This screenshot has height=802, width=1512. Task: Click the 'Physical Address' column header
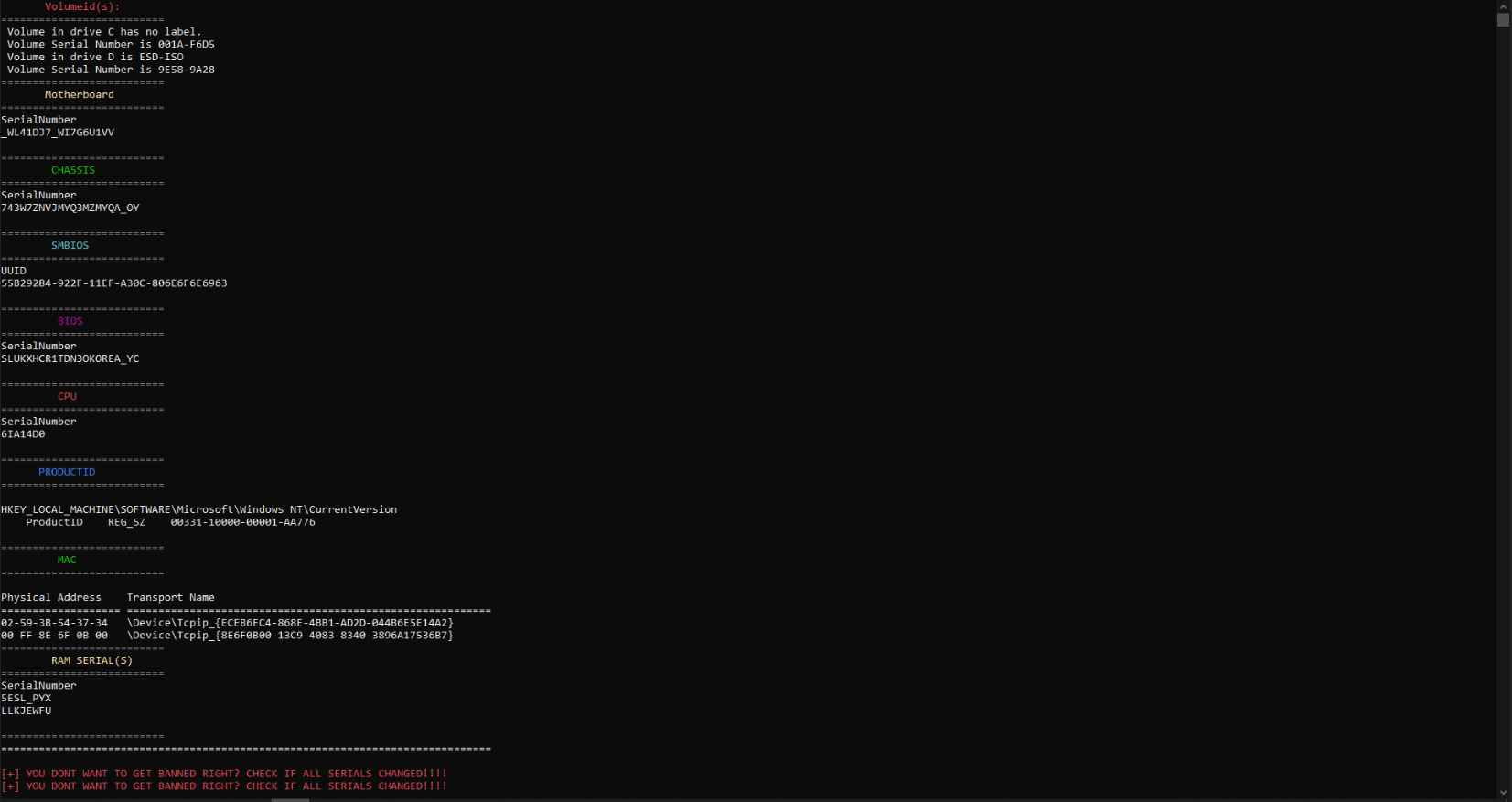[51, 597]
